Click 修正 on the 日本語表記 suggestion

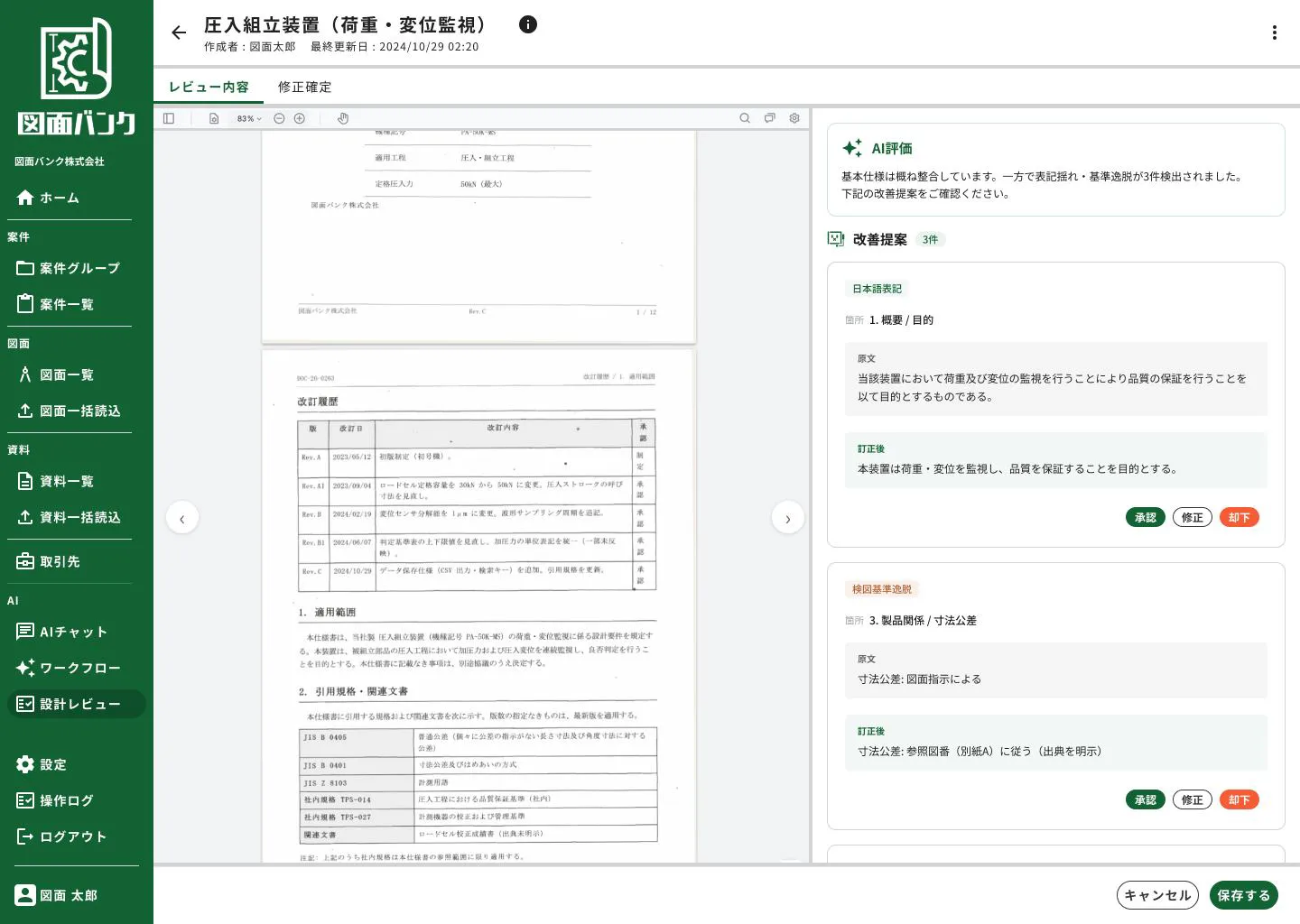tap(1193, 517)
